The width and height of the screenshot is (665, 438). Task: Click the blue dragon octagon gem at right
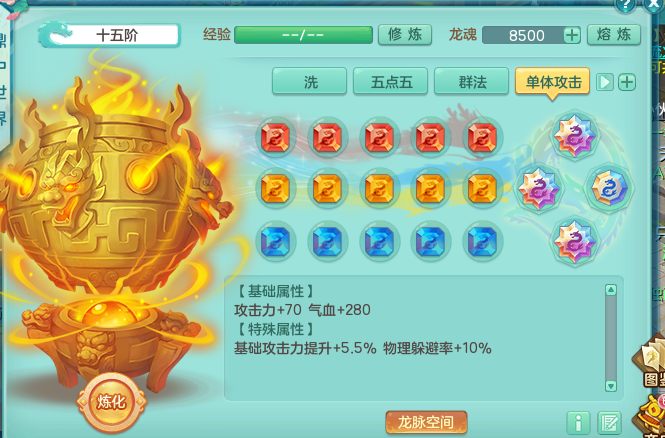point(609,188)
